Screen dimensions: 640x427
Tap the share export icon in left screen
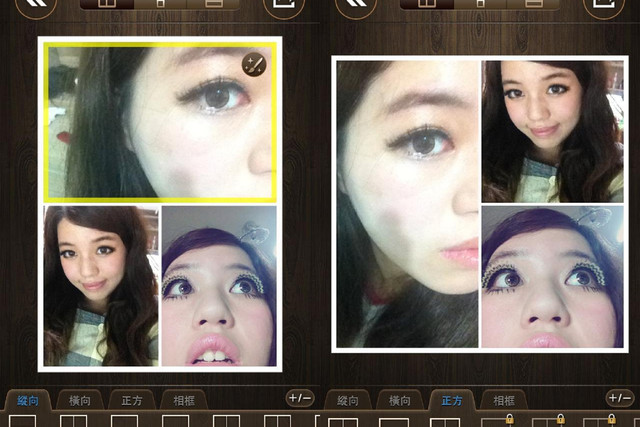point(284,5)
